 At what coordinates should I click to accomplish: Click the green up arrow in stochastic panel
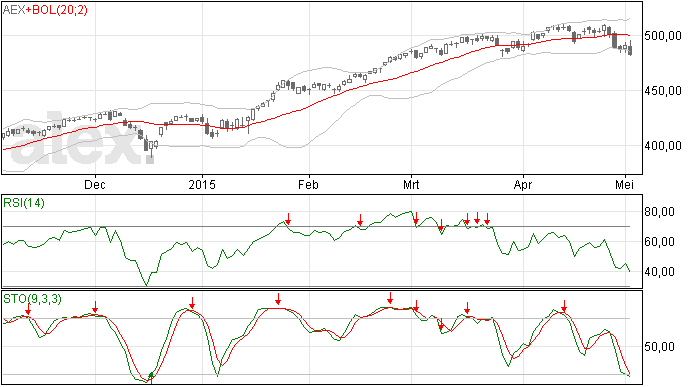pos(151,376)
